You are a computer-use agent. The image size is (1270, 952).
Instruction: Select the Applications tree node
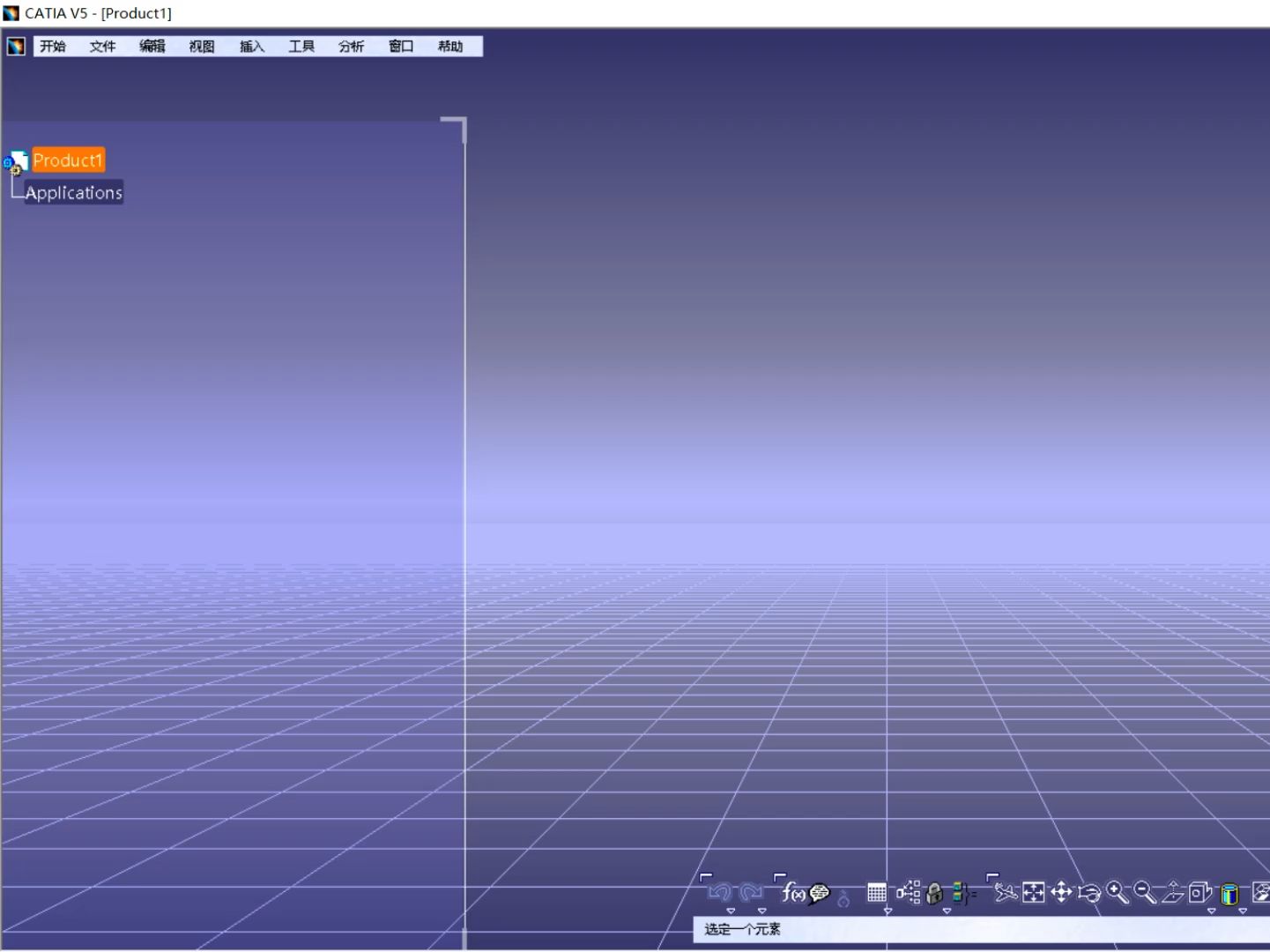click(x=74, y=192)
